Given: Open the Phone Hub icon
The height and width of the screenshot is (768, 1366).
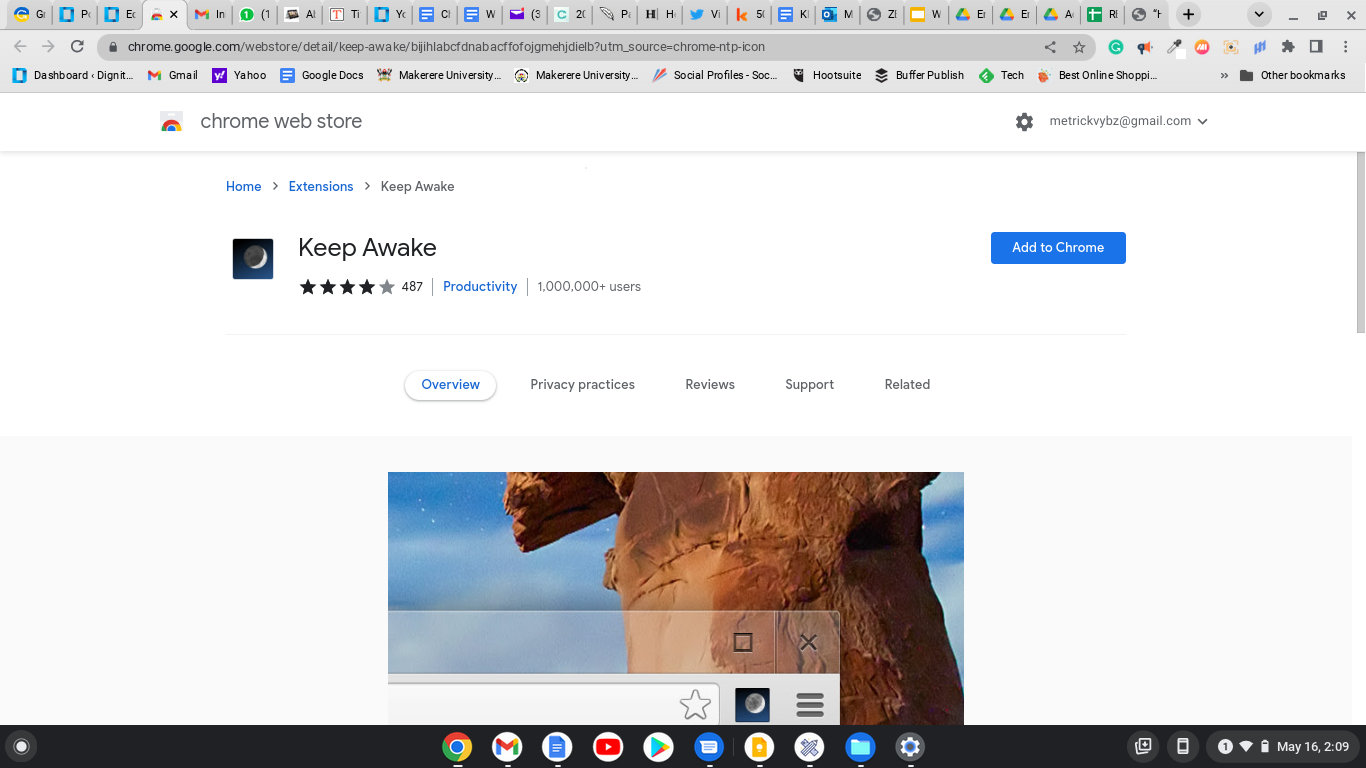Looking at the screenshot, I should [x=1182, y=746].
